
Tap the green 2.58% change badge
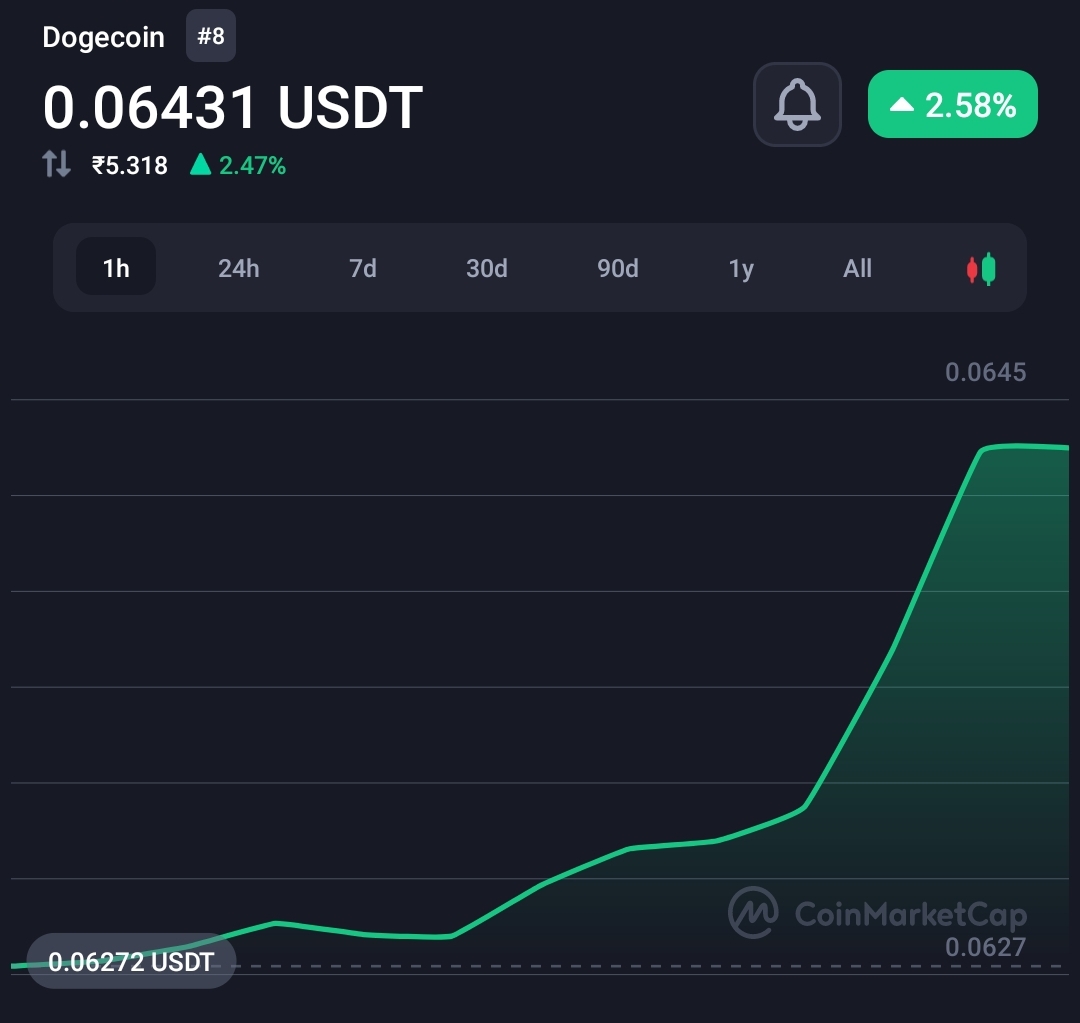(953, 104)
